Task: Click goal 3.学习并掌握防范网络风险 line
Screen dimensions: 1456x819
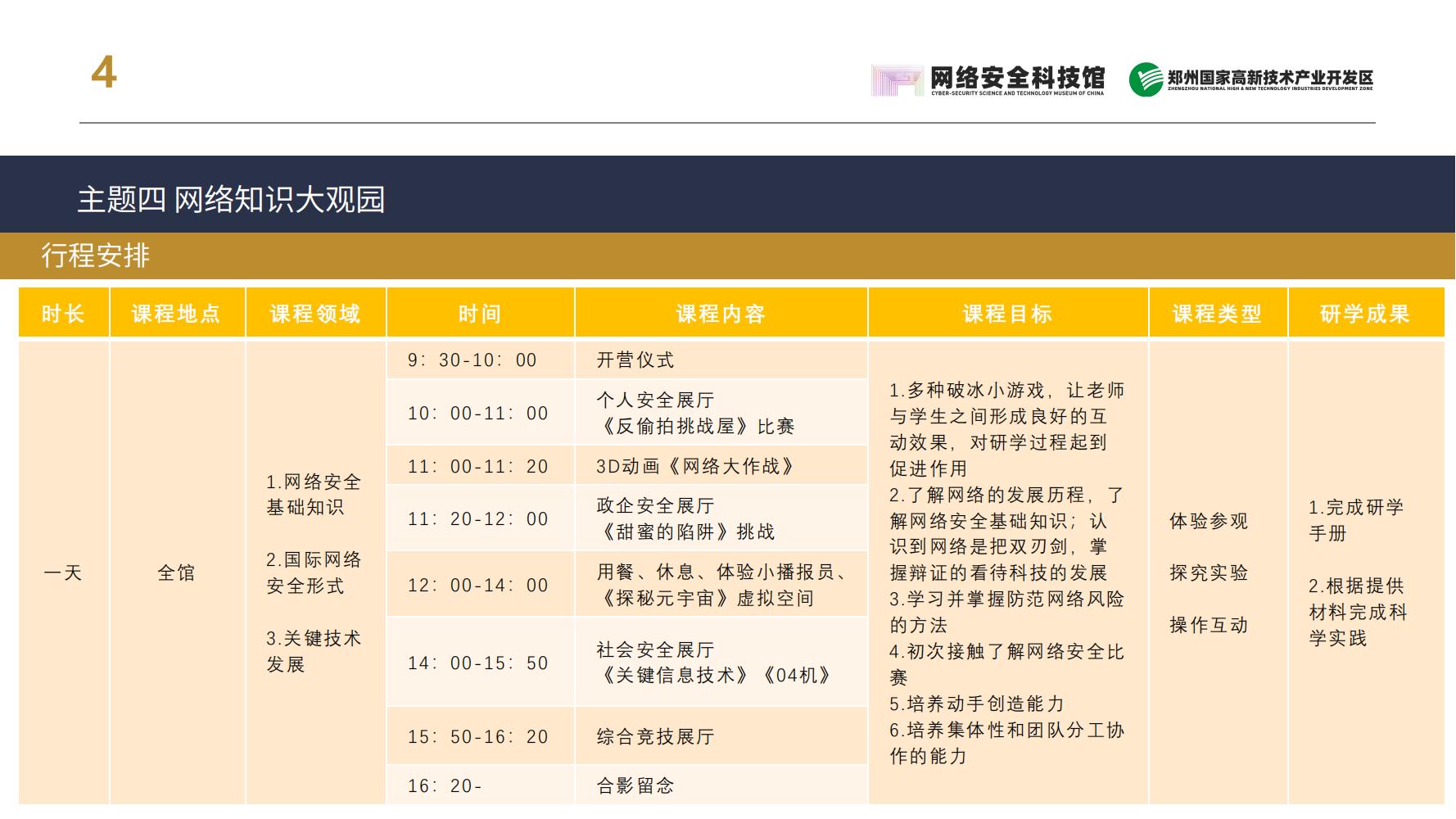Action: pyautogui.click(x=1007, y=599)
